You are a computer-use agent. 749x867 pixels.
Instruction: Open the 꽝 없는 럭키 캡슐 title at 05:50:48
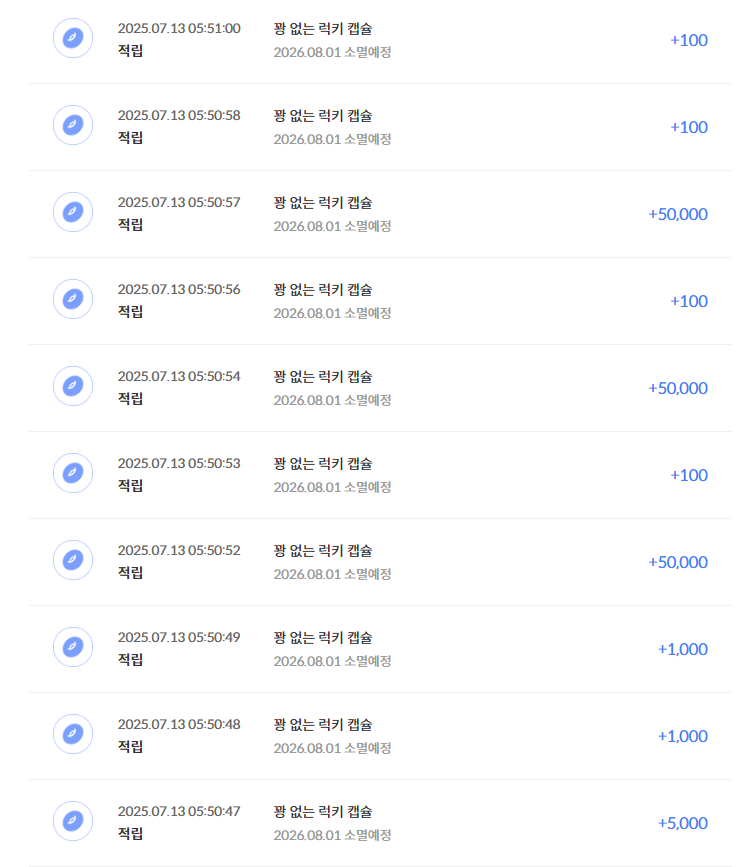[323, 724]
